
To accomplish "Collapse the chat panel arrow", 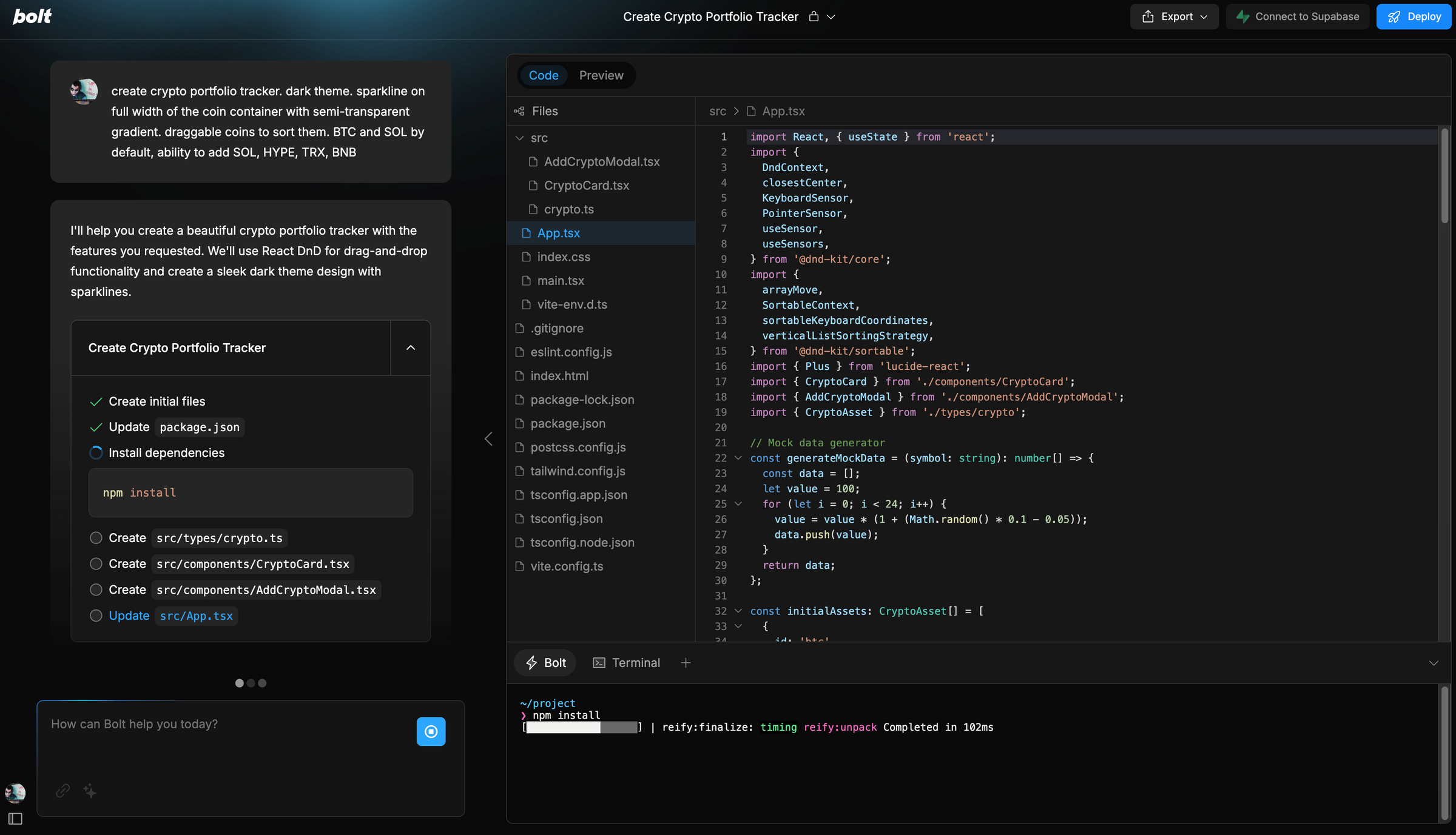I will [488, 438].
